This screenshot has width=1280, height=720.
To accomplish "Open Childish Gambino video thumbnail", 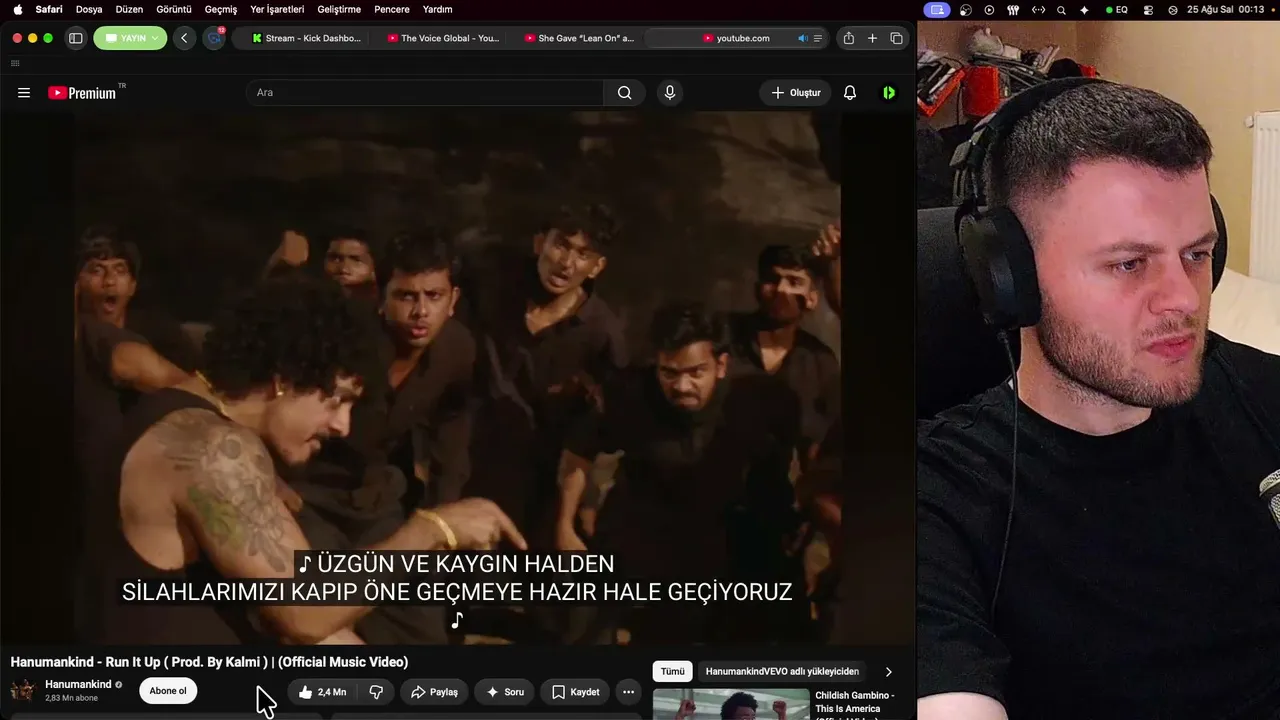I will pos(731,704).
